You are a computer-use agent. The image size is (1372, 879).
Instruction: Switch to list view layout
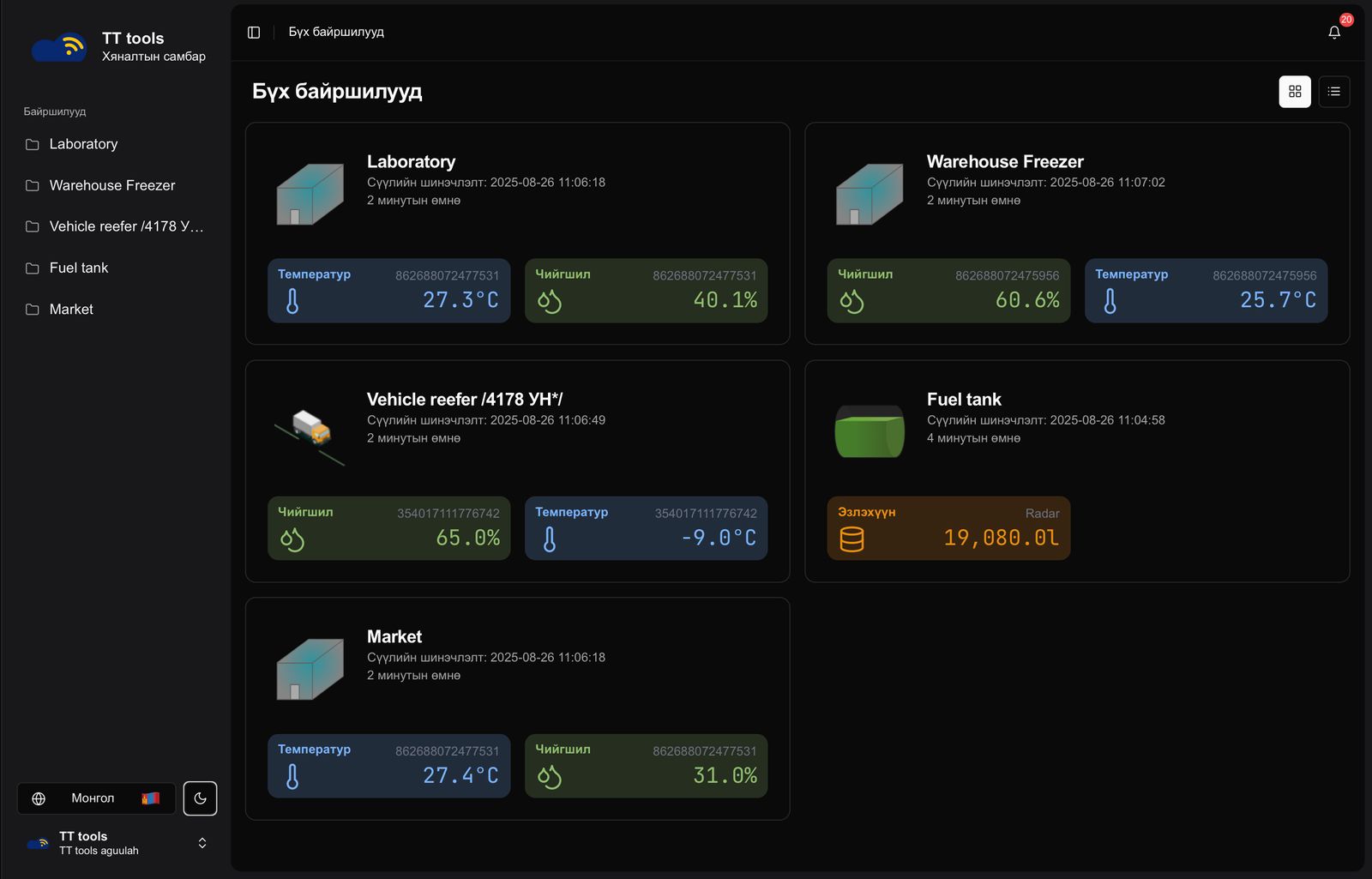[x=1333, y=92]
